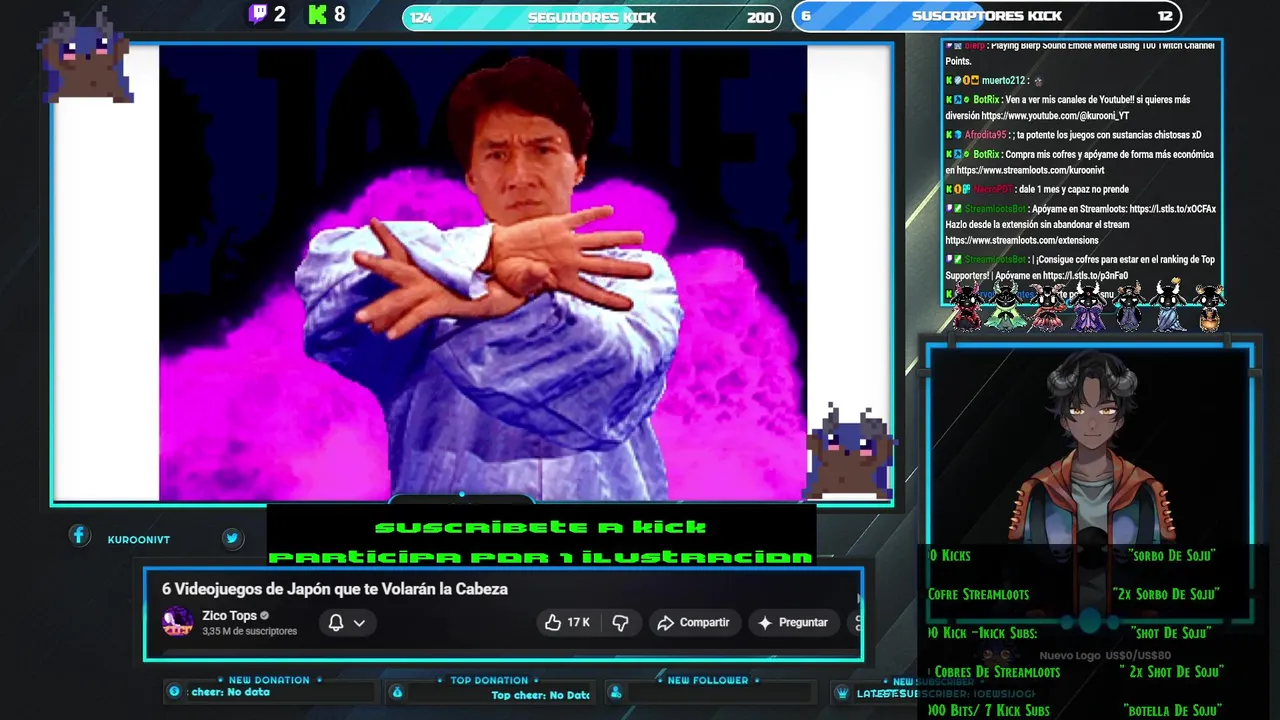Click the Preguntar button
Image resolution: width=1280 pixels, height=720 pixels.
(x=792, y=622)
